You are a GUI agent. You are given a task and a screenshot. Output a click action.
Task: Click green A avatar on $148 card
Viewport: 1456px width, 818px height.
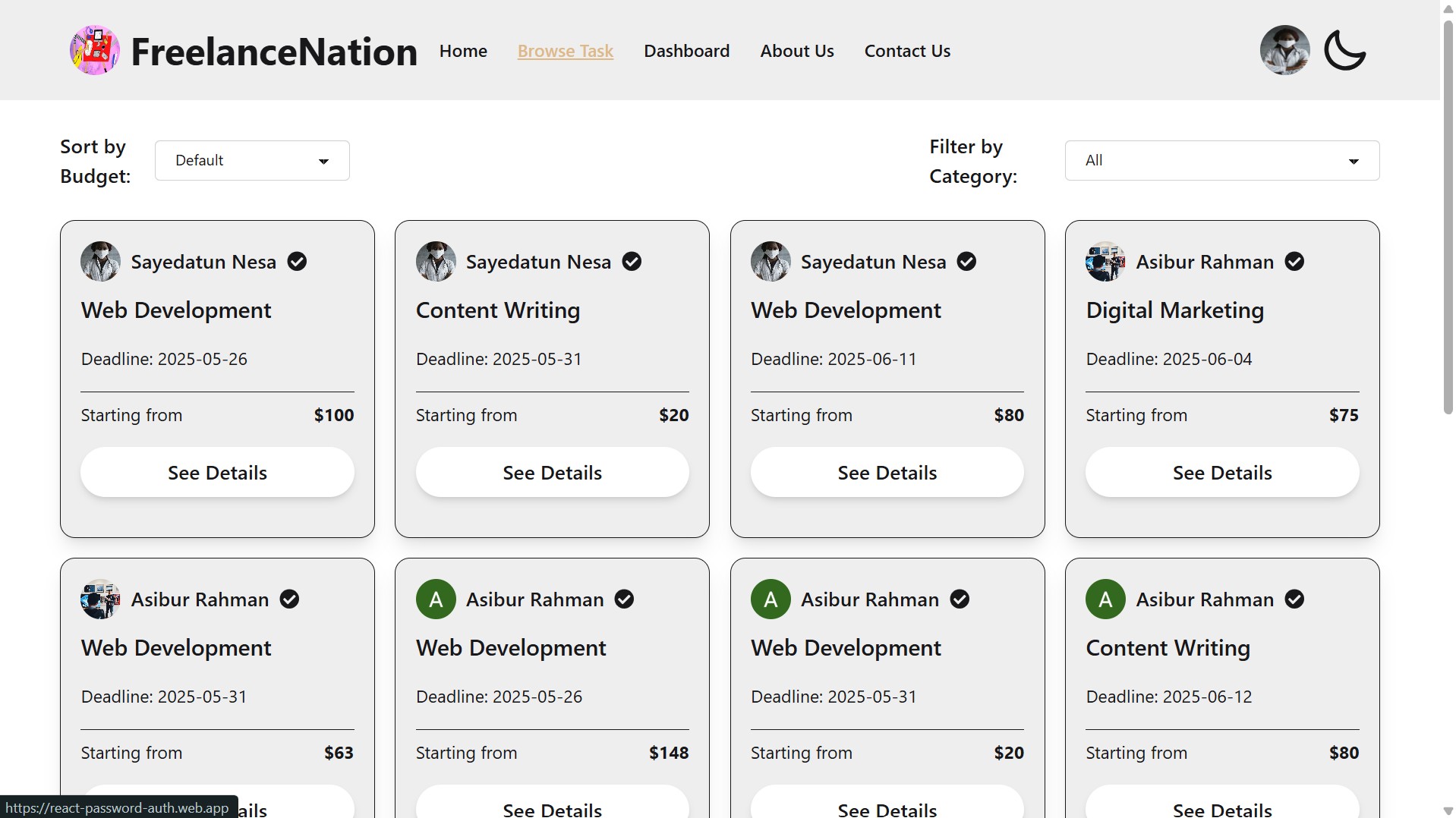[x=436, y=599]
